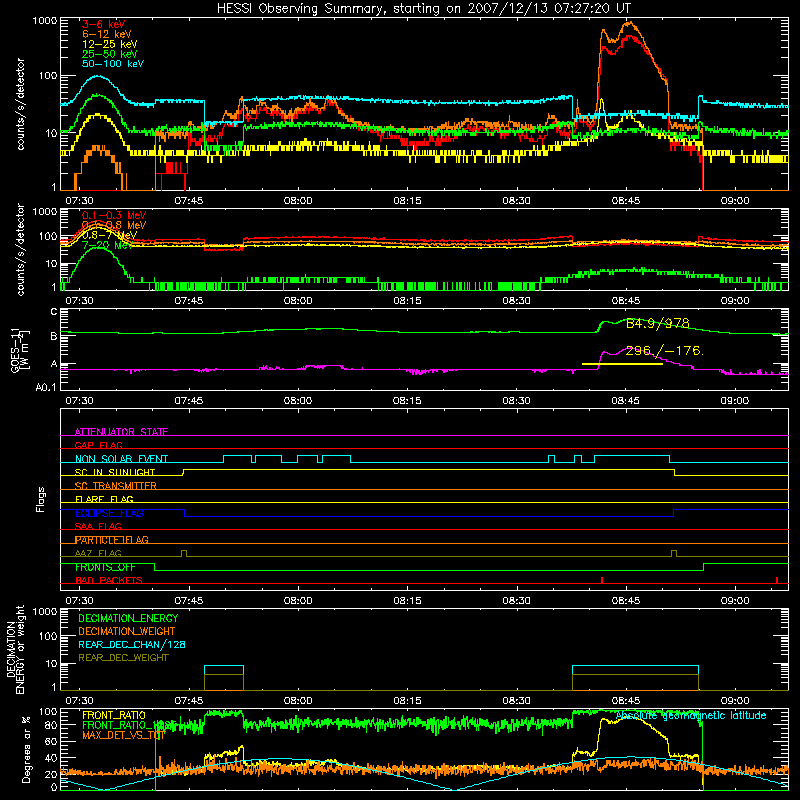Click the 'Absolute geomagnetic latitude' label

[691, 715]
